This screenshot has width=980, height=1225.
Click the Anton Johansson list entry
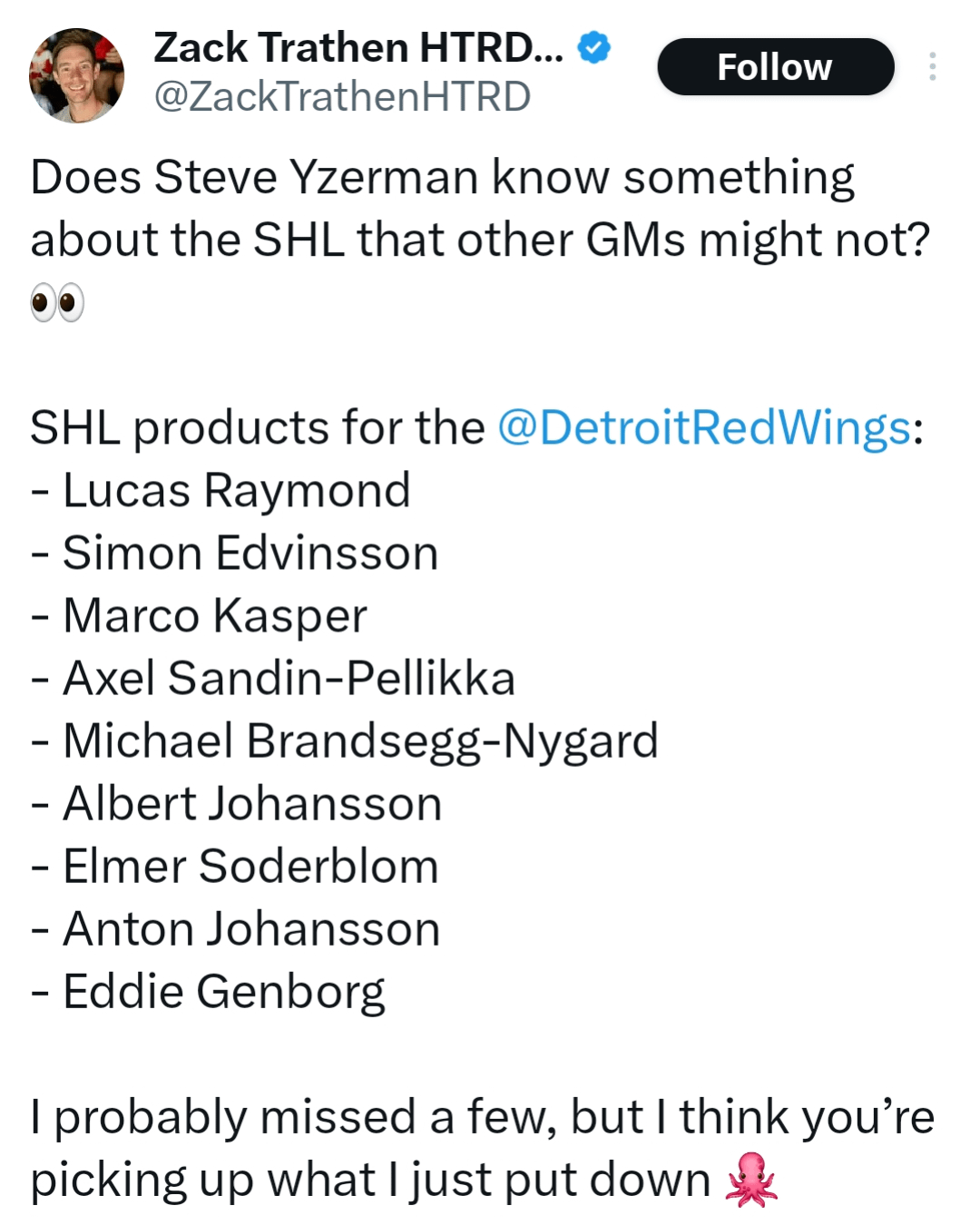(x=251, y=929)
